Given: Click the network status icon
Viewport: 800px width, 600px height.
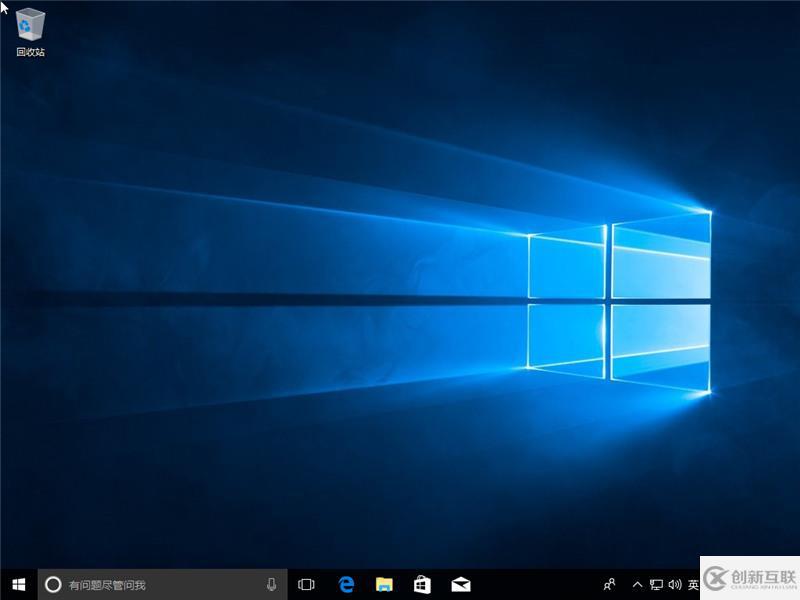Looking at the screenshot, I should (657, 583).
